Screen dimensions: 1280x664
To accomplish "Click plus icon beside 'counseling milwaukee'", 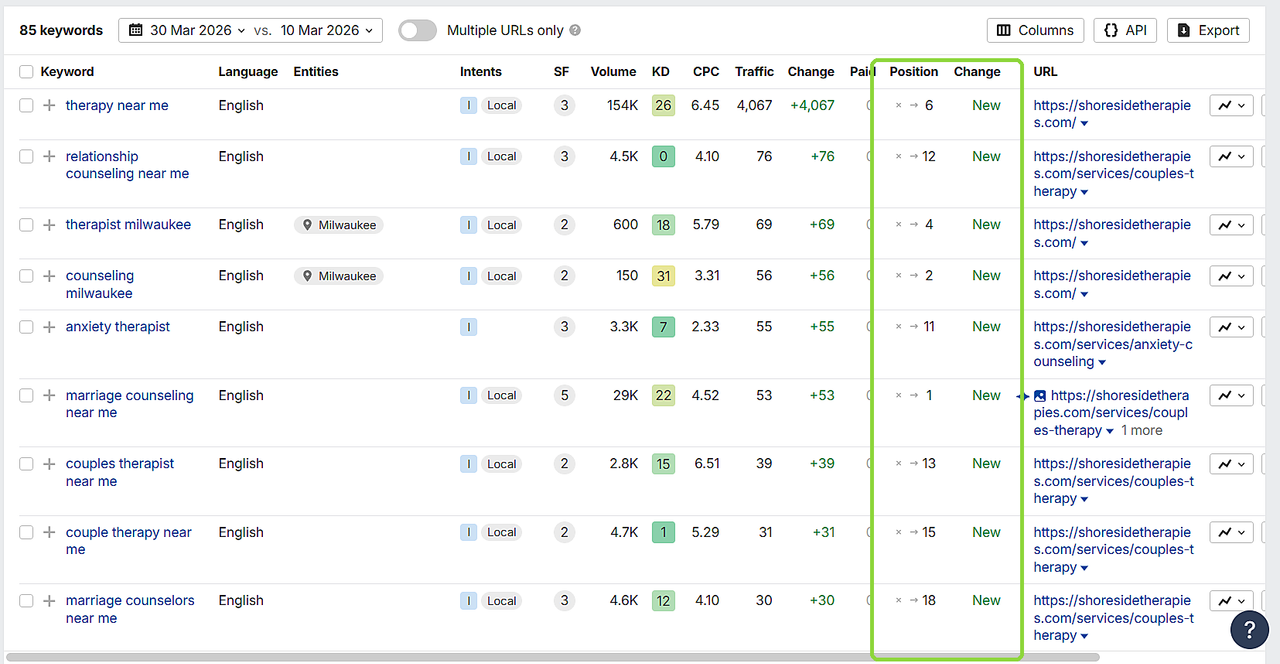I will pyautogui.click(x=49, y=276).
